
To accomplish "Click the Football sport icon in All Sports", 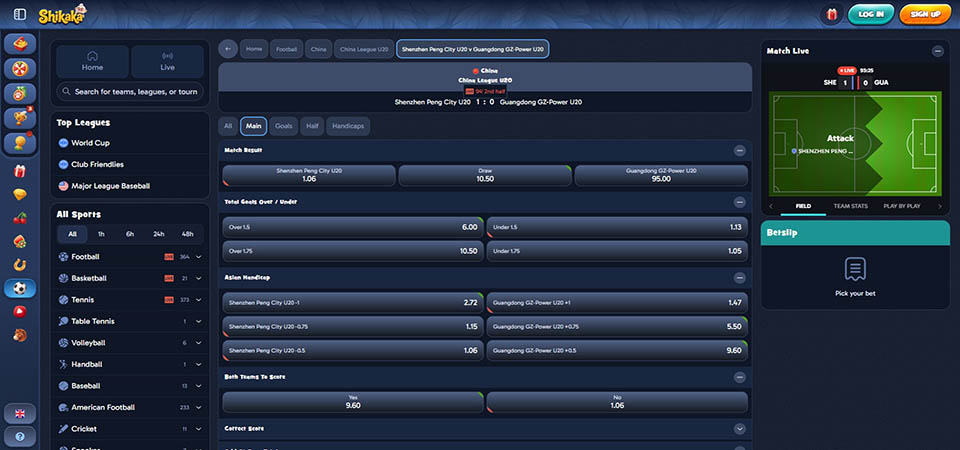I will pyautogui.click(x=63, y=257).
